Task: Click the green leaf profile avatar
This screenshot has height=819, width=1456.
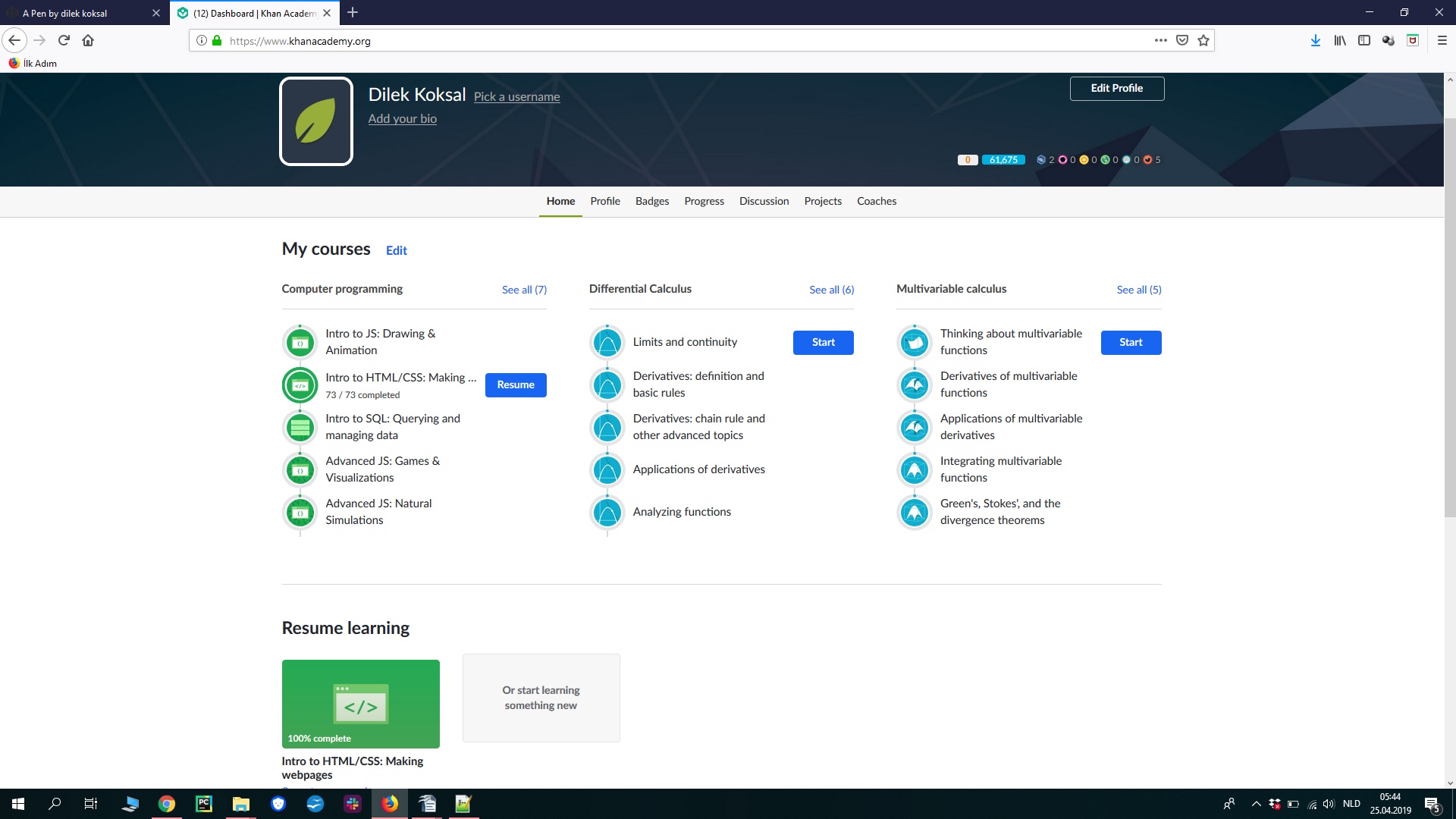Action: (x=316, y=121)
